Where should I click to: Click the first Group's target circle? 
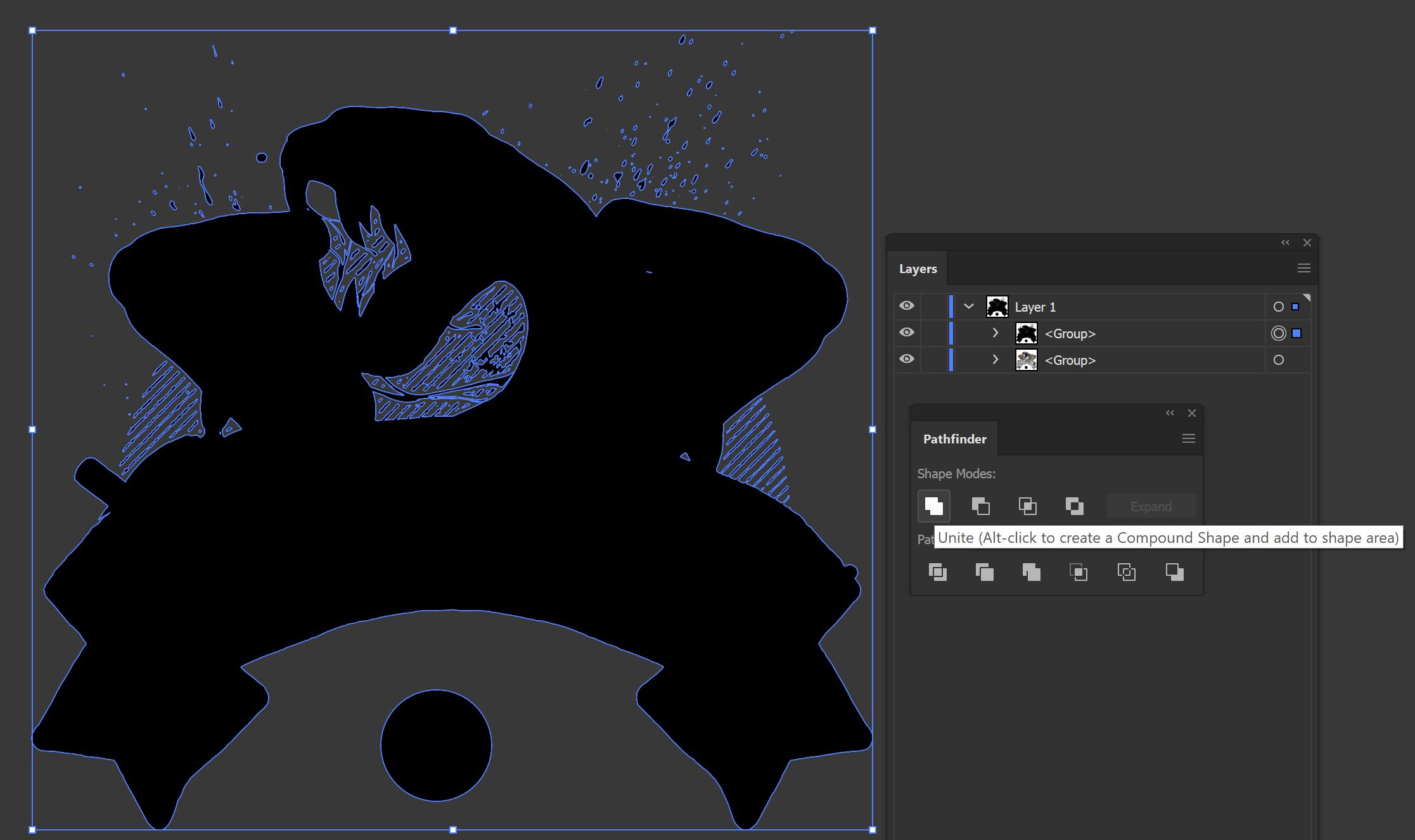[1278, 333]
